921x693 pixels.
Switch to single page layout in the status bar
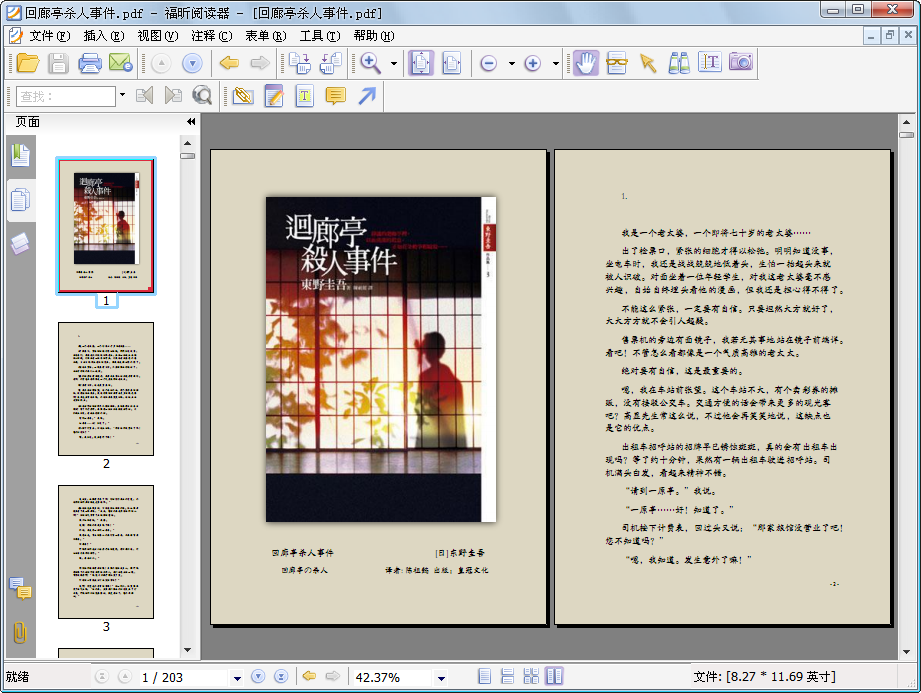coord(485,677)
